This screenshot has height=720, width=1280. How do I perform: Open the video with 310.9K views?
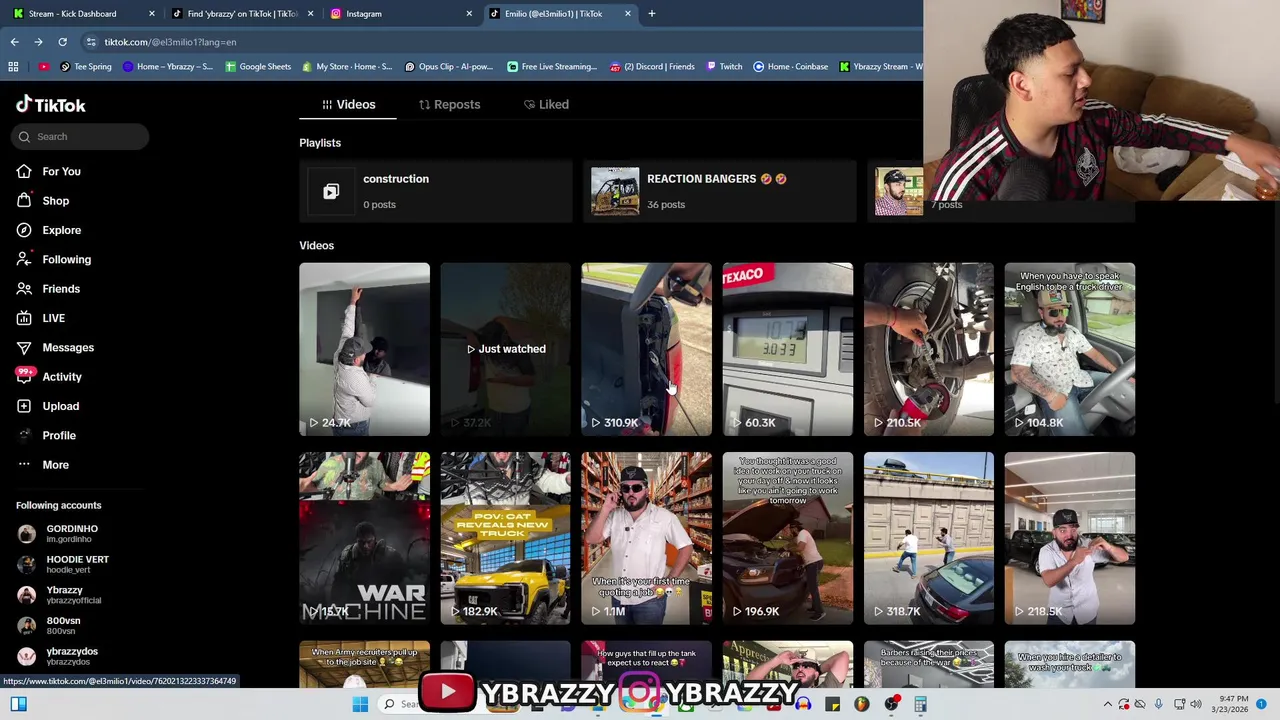click(x=646, y=349)
